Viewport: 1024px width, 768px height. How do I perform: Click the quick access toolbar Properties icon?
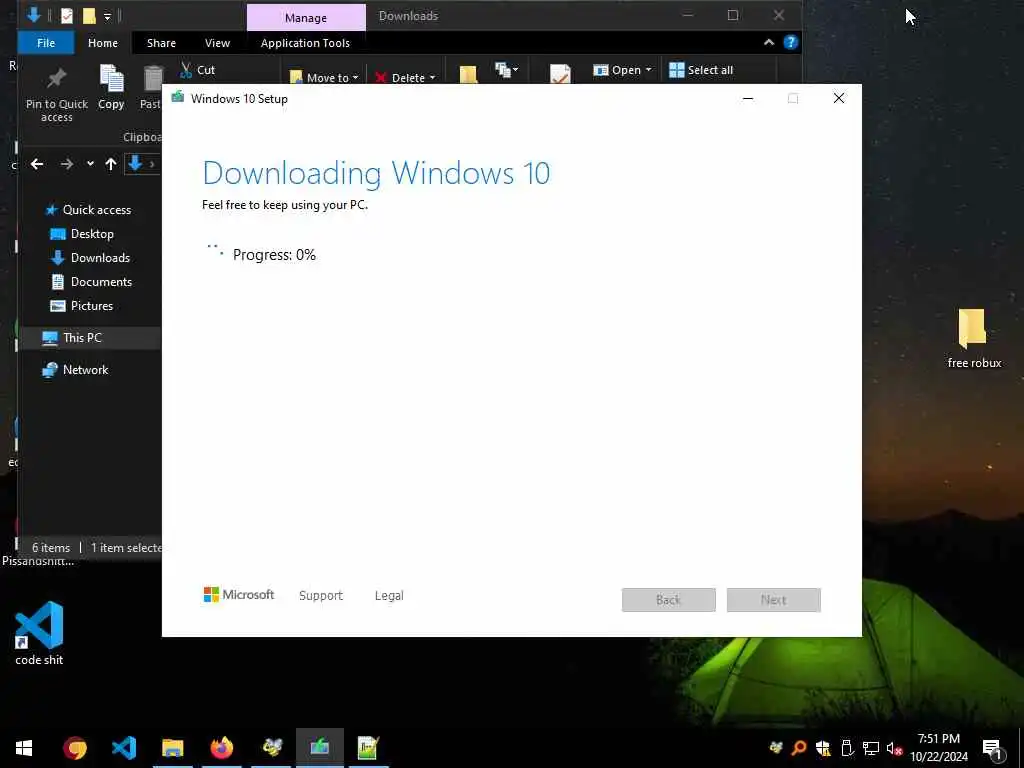pyautogui.click(x=67, y=16)
